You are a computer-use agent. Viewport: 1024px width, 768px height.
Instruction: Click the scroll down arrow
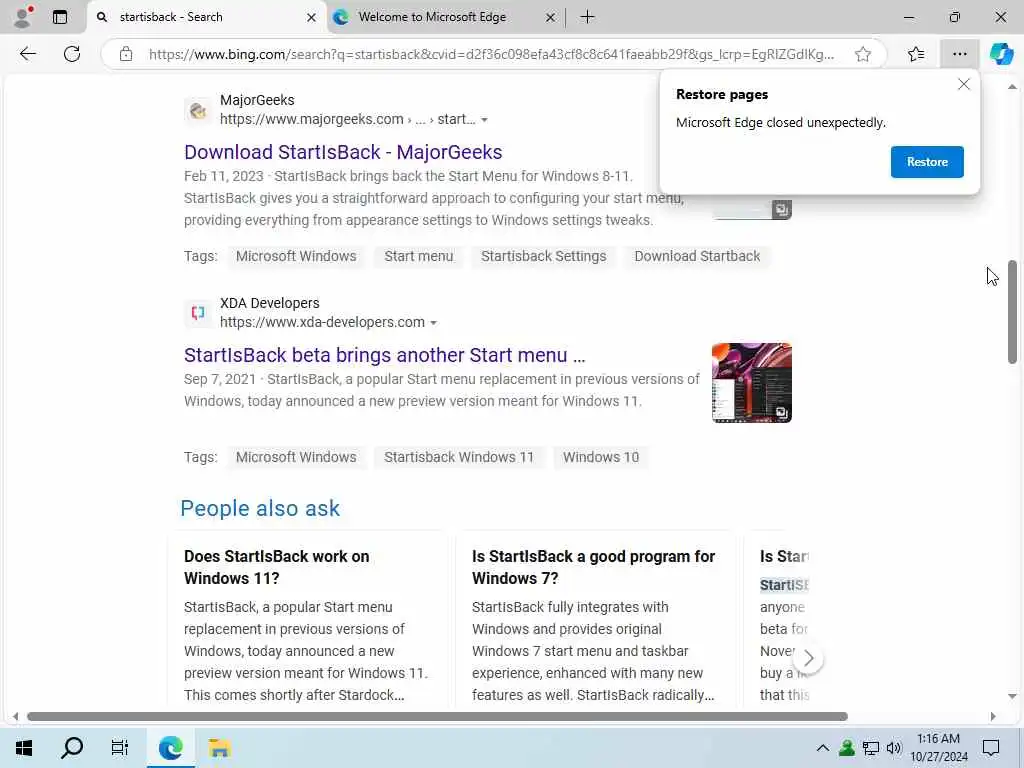[x=1012, y=696]
